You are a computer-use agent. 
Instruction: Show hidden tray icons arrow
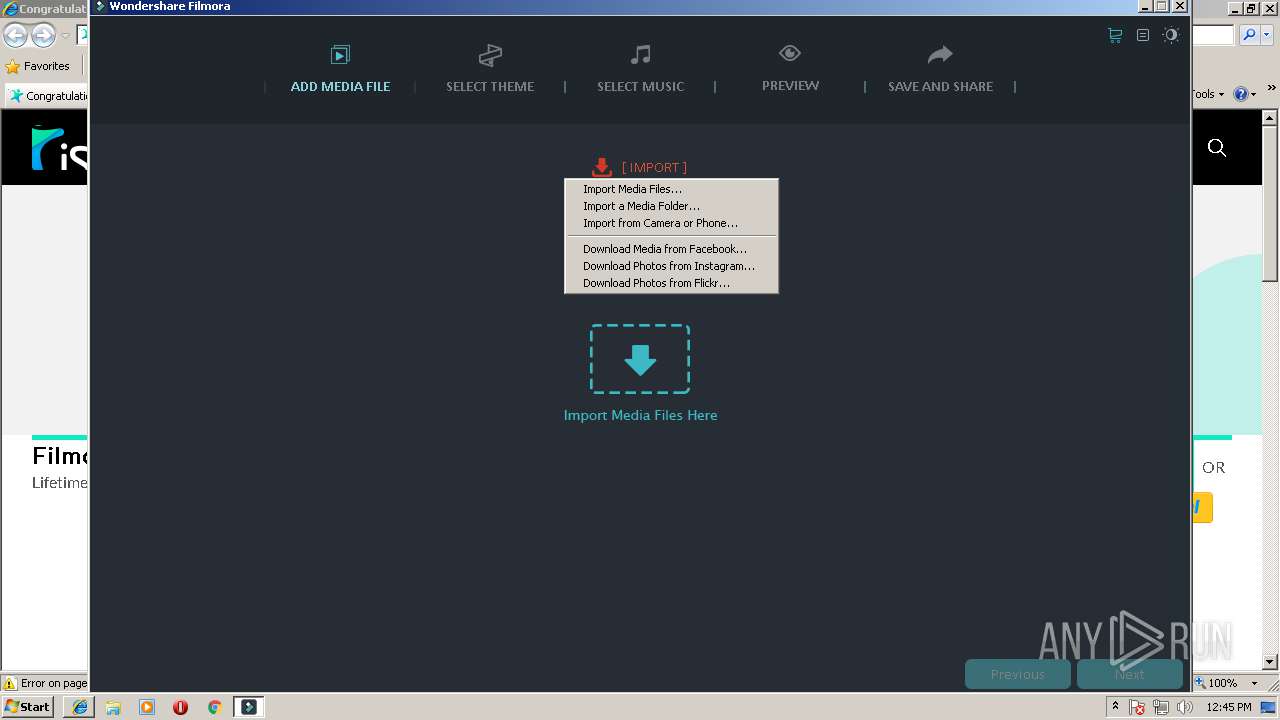tap(1115, 707)
